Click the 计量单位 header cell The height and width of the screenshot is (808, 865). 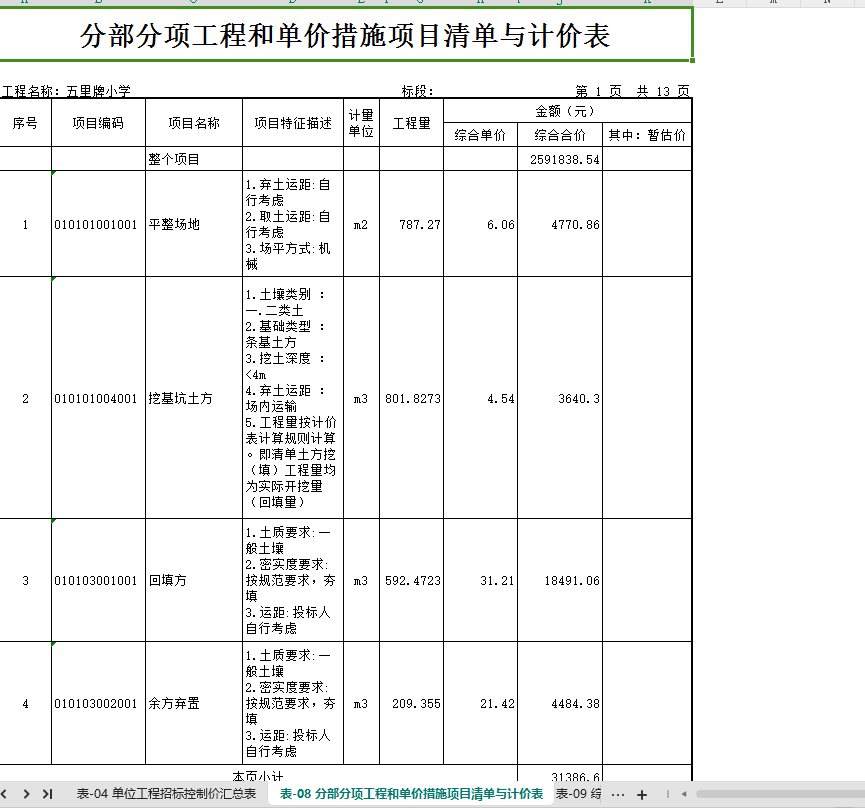[x=361, y=123]
